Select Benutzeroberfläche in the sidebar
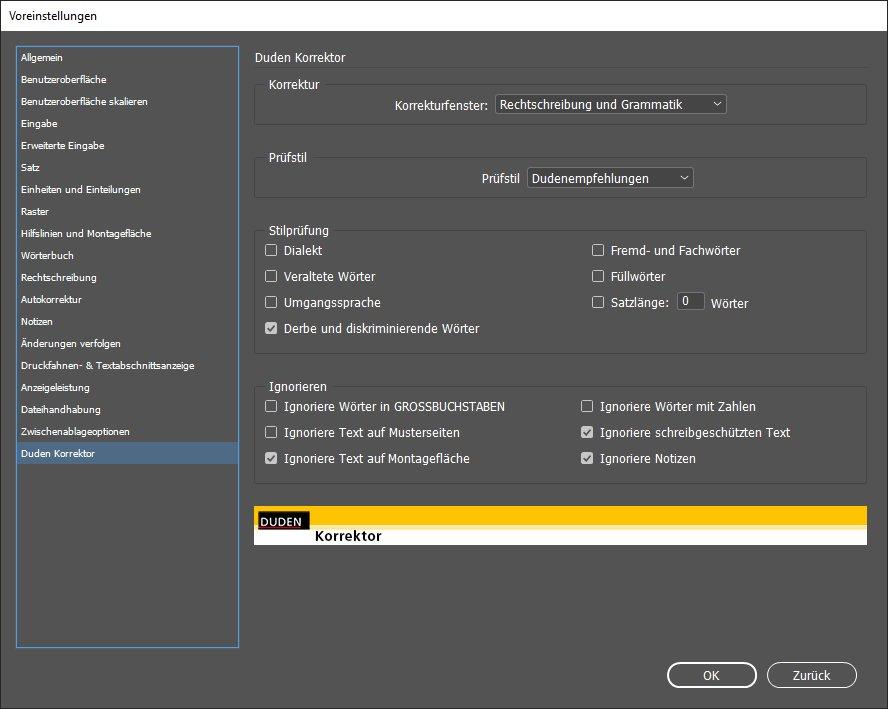Image resolution: width=888 pixels, height=709 pixels. coord(127,80)
